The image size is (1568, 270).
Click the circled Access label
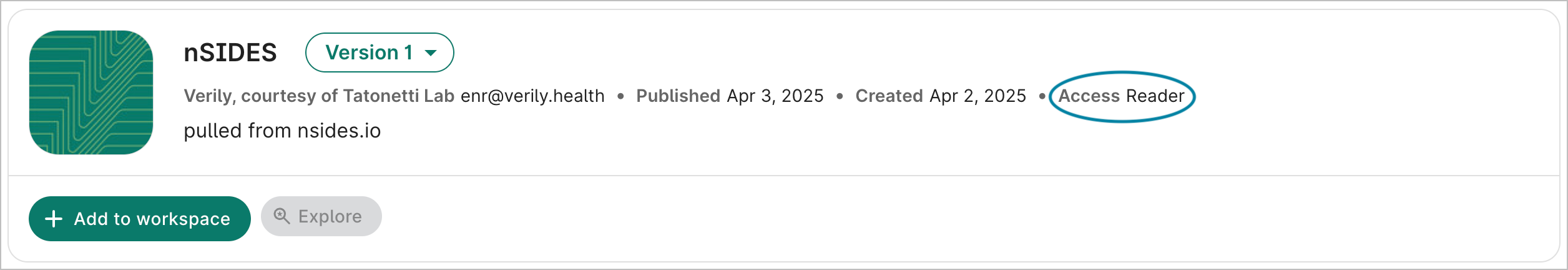(1089, 96)
